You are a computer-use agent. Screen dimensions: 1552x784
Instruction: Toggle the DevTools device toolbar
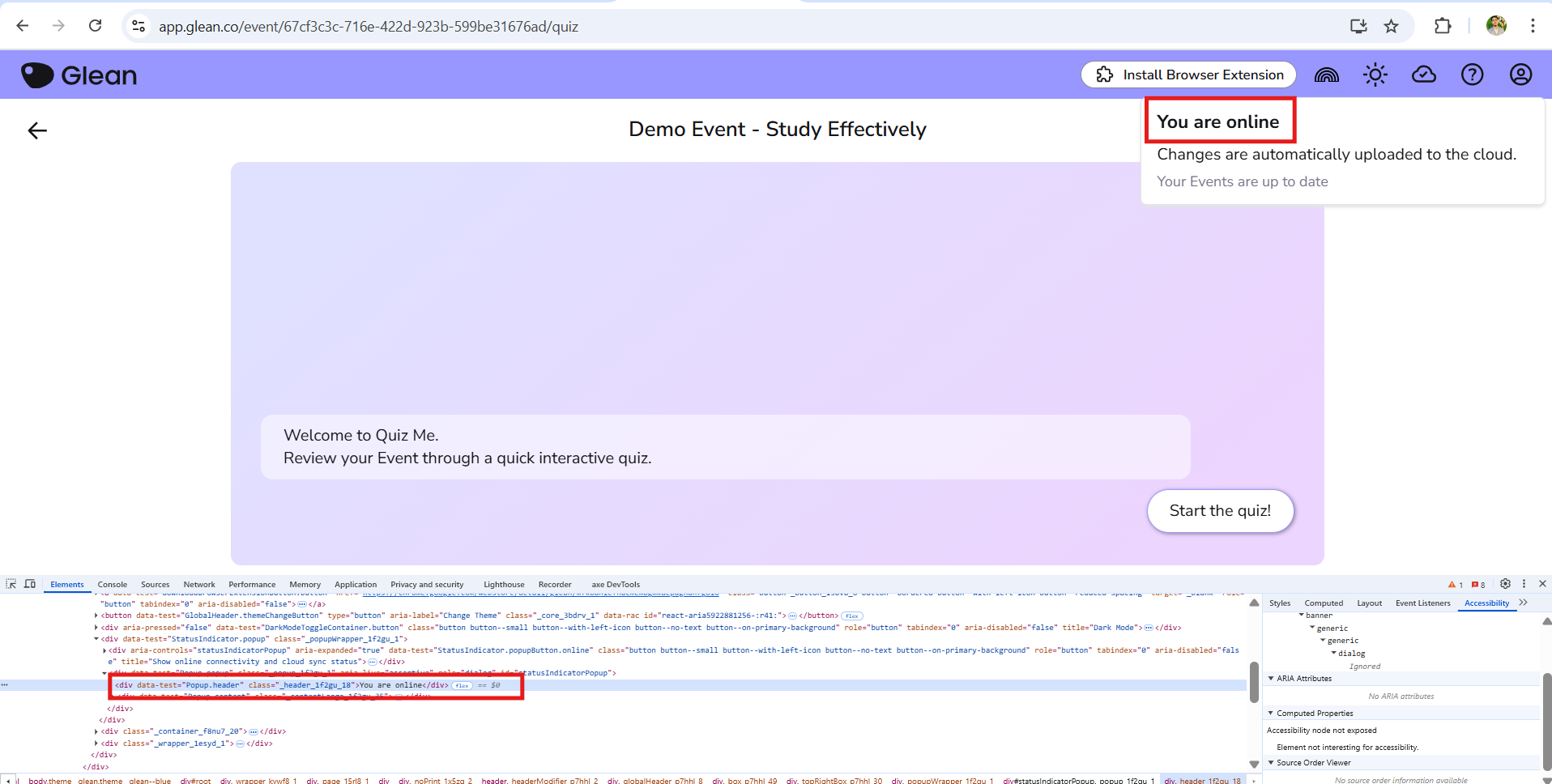[x=30, y=584]
